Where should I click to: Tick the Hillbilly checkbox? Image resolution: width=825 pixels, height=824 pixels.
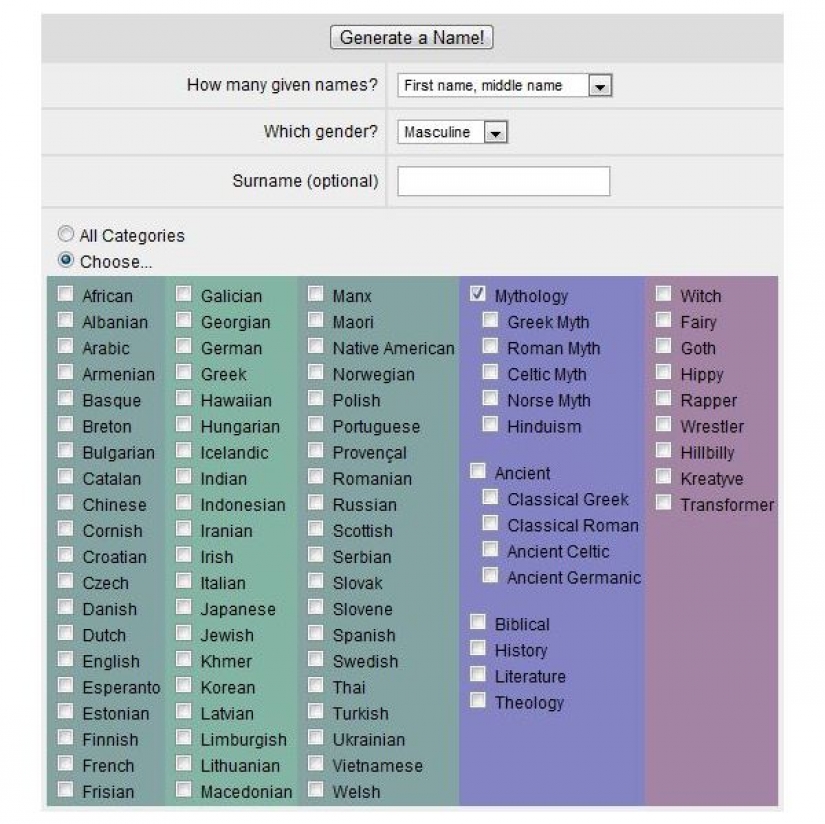664,450
